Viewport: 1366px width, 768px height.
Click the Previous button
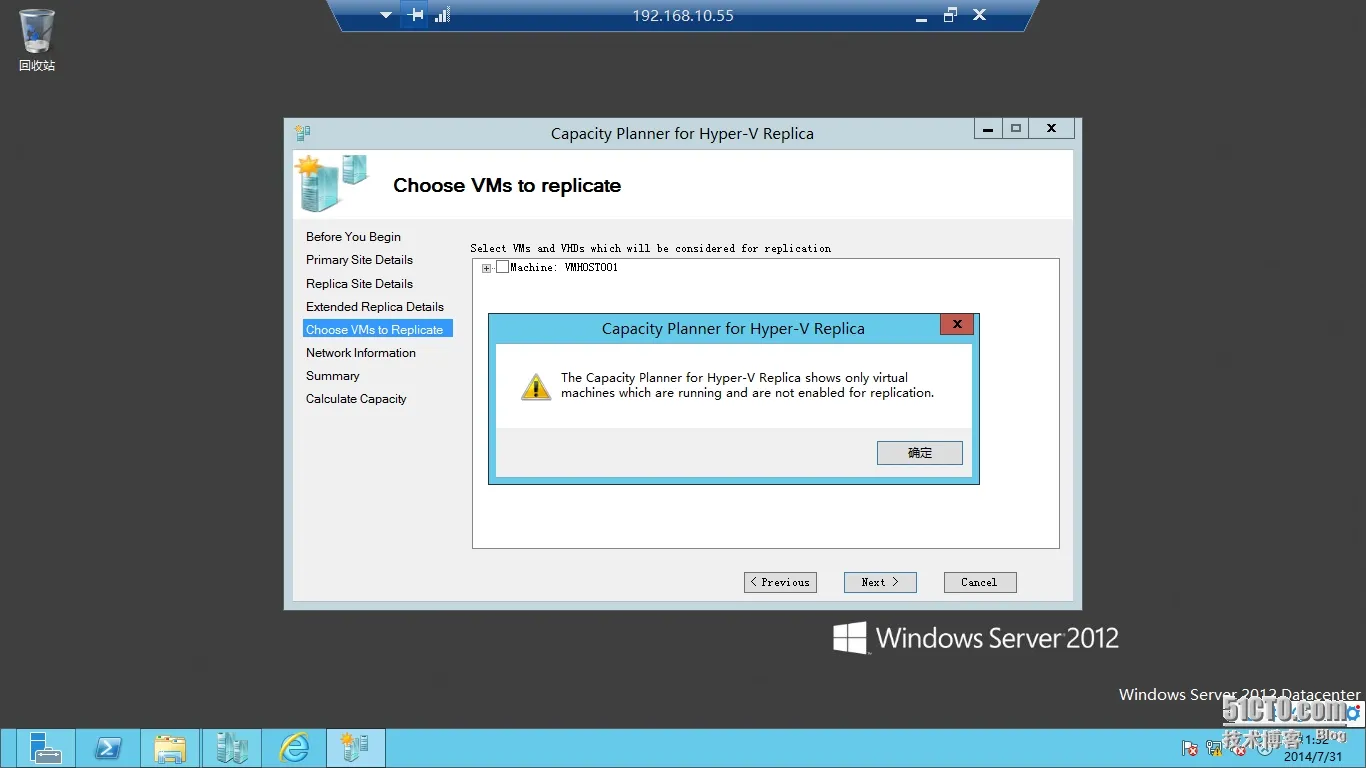pyautogui.click(x=780, y=582)
